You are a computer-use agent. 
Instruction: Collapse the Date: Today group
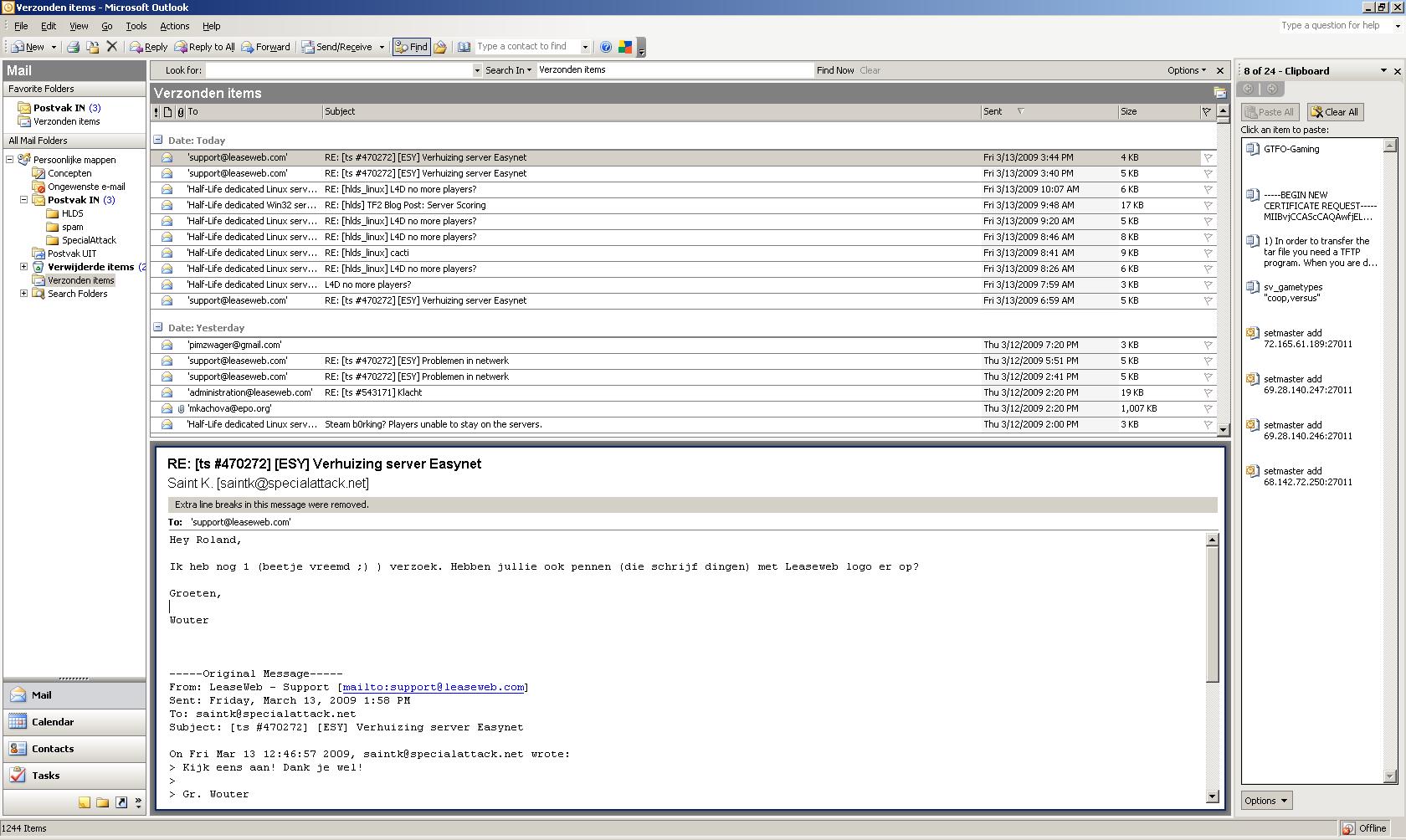pos(157,140)
